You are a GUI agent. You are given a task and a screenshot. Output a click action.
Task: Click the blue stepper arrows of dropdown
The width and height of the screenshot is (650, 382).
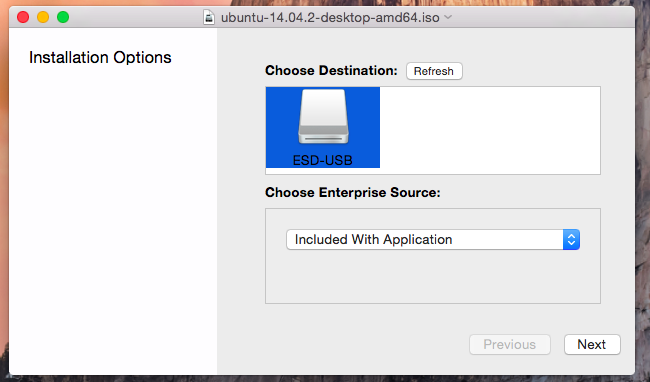571,239
